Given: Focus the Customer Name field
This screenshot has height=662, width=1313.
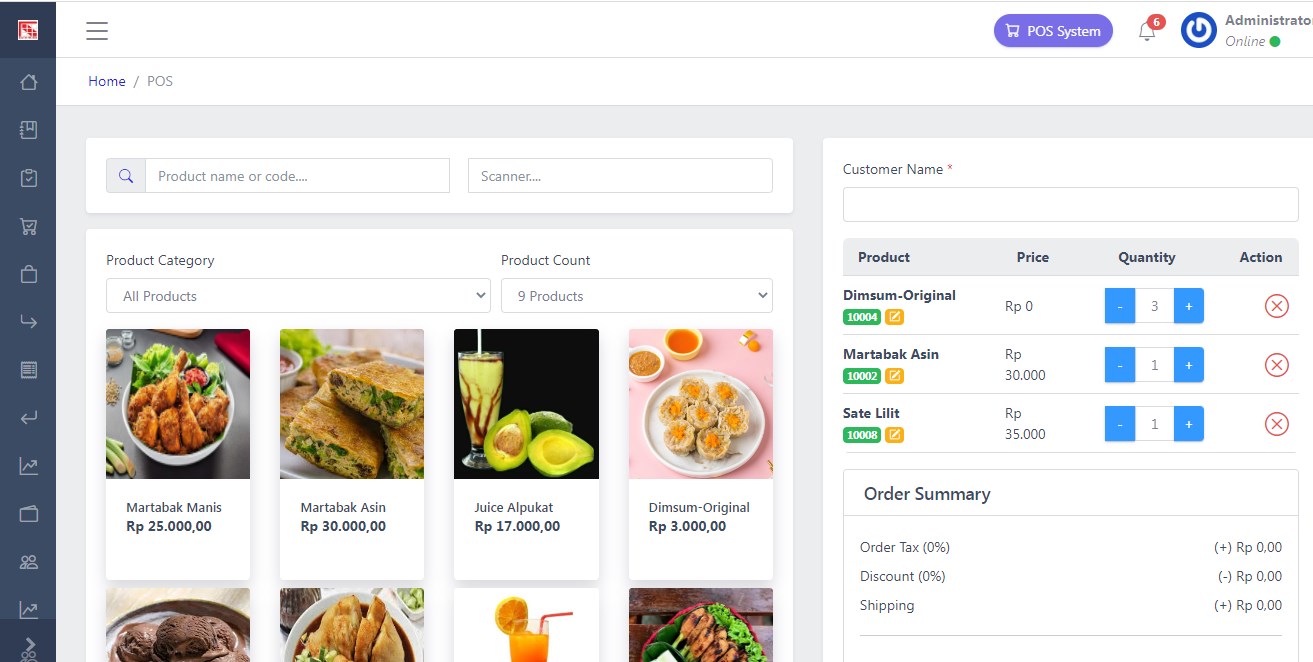Looking at the screenshot, I should pyautogui.click(x=1070, y=204).
